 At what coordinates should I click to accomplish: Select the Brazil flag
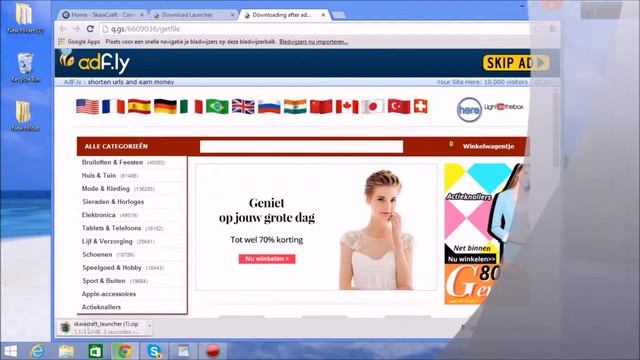click(x=217, y=107)
